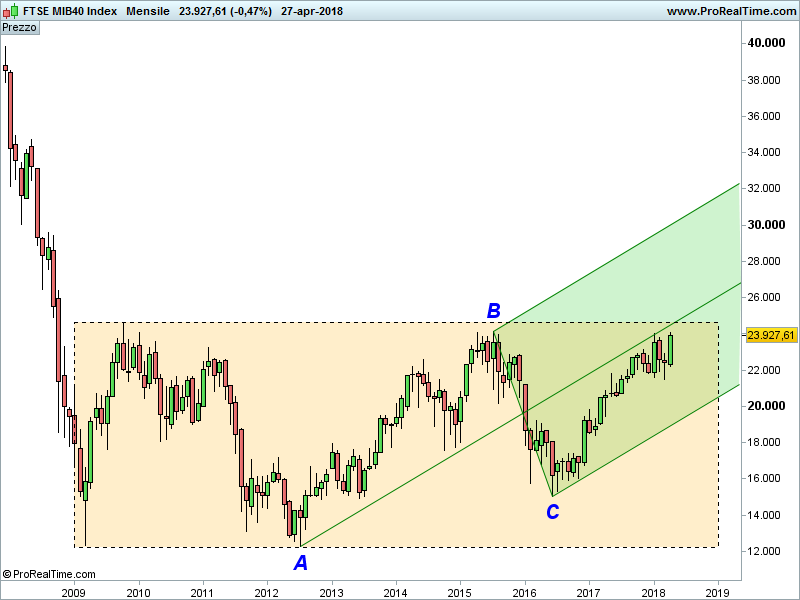The width and height of the screenshot is (800, 600).
Task: Click the 36.000 price axis label
Action: click(x=764, y=116)
